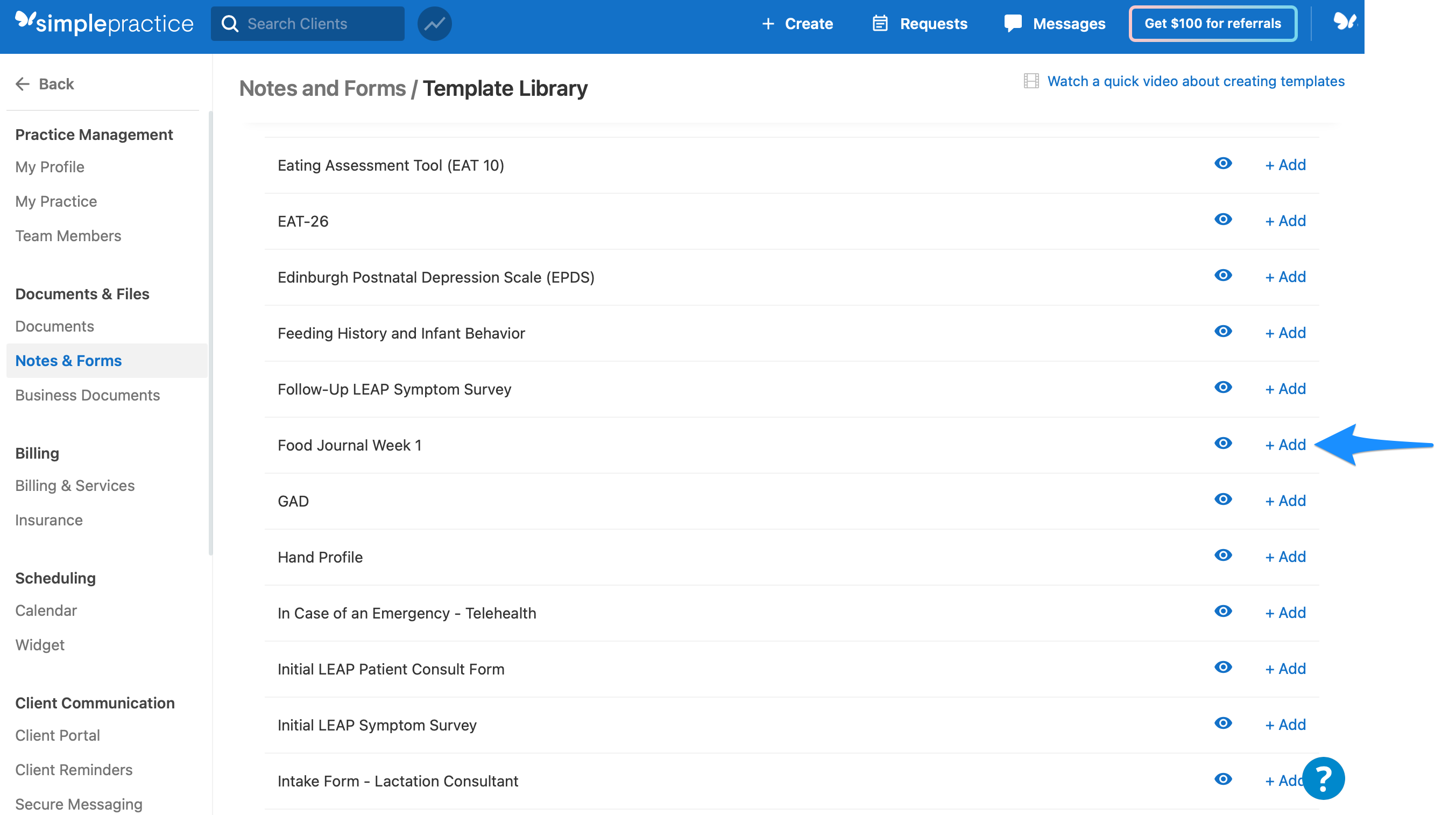Add Follow-Up LEAP Symptom Survey template

tap(1285, 389)
